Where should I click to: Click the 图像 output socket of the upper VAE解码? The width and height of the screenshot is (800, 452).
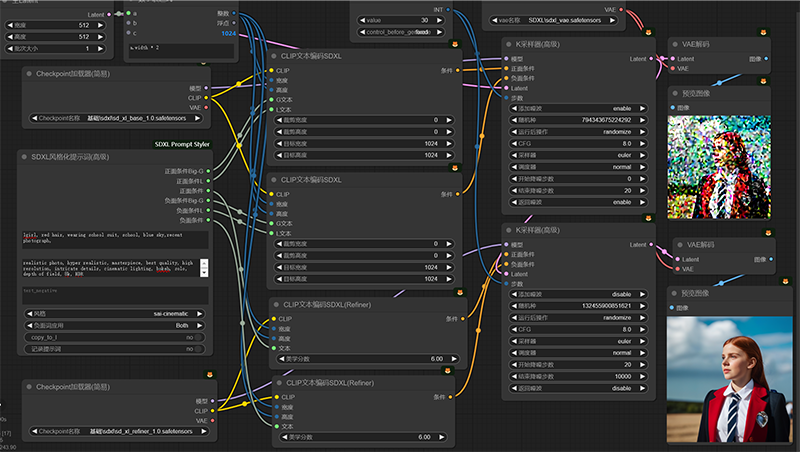coord(766,59)
